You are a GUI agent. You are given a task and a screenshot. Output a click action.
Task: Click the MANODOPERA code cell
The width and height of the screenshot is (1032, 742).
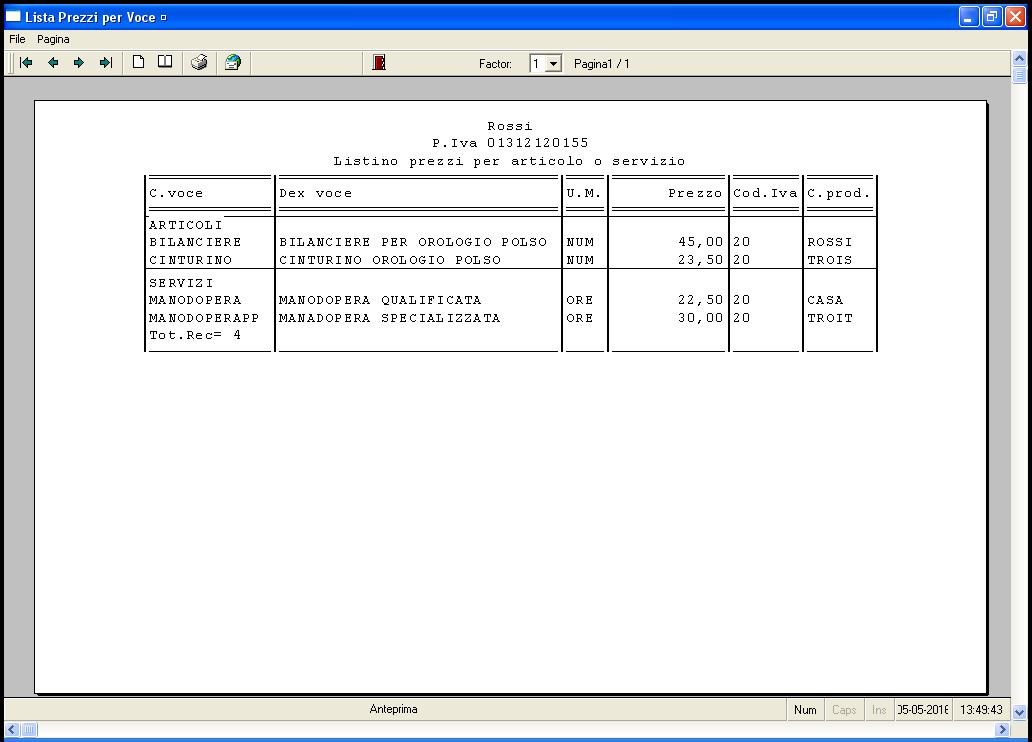(x=195, y=300)
